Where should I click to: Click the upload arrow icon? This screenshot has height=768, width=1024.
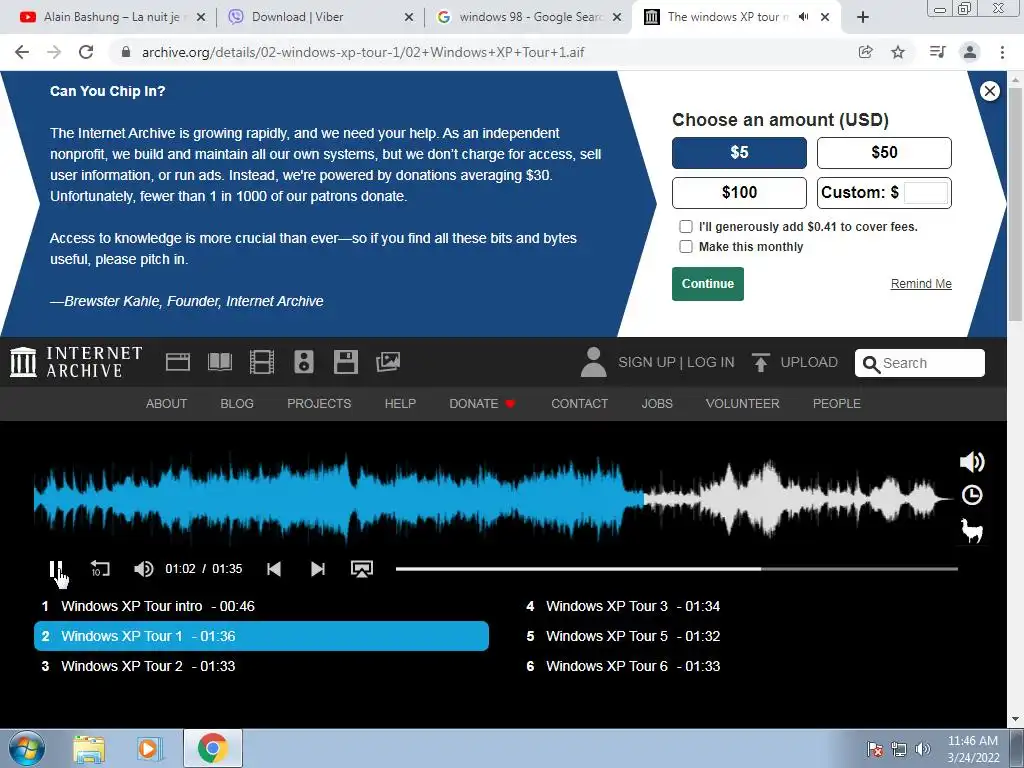pos(760,362)
